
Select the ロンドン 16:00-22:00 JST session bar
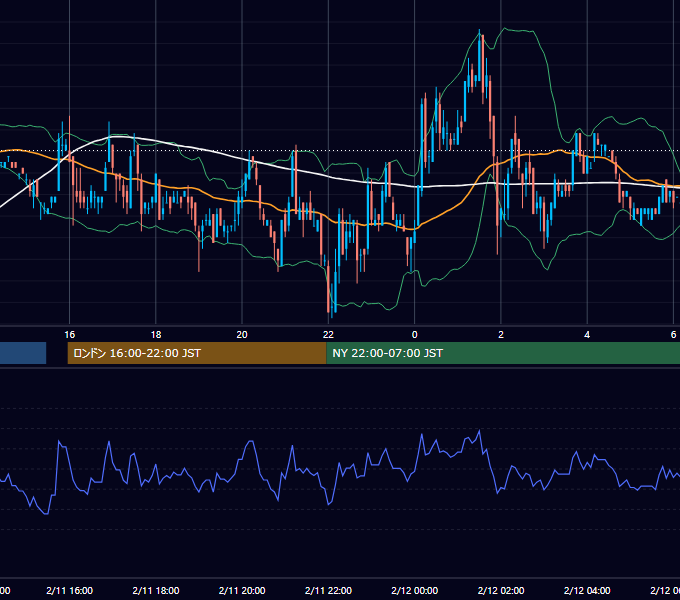pyautogui.click(x=197, y=353)
